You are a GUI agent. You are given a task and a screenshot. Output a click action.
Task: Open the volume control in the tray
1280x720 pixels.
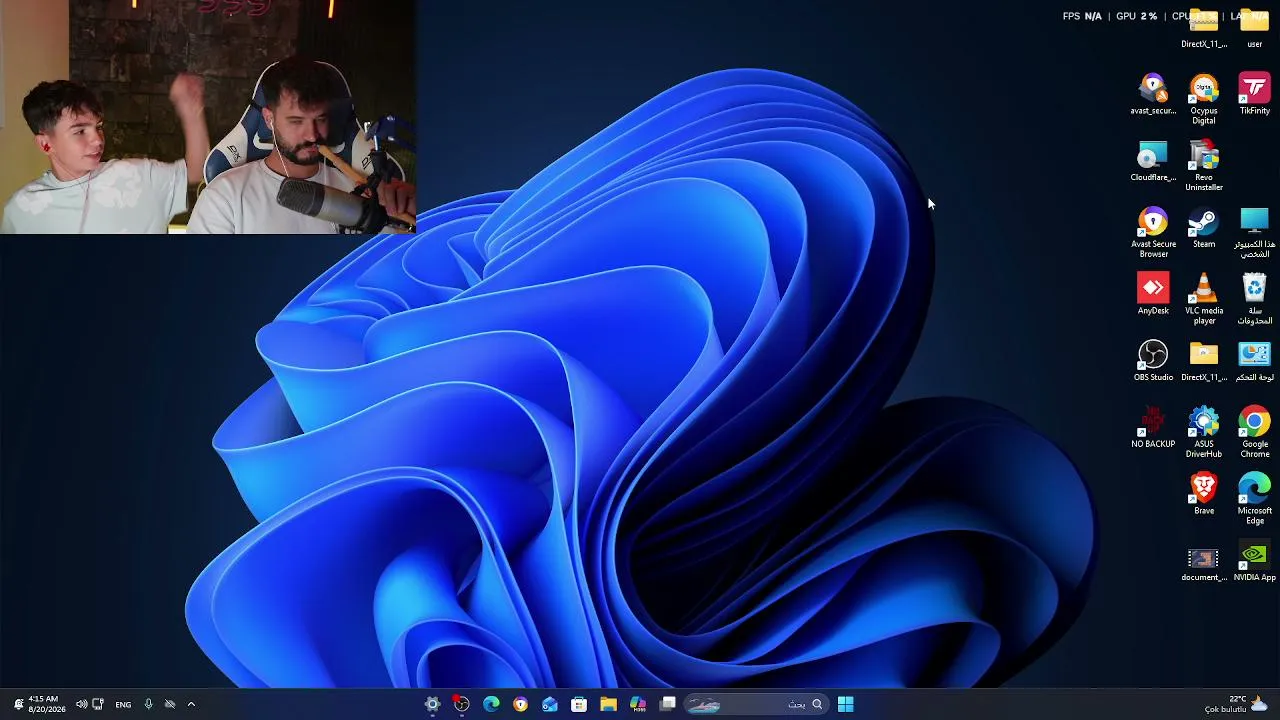tap(81, 704)
